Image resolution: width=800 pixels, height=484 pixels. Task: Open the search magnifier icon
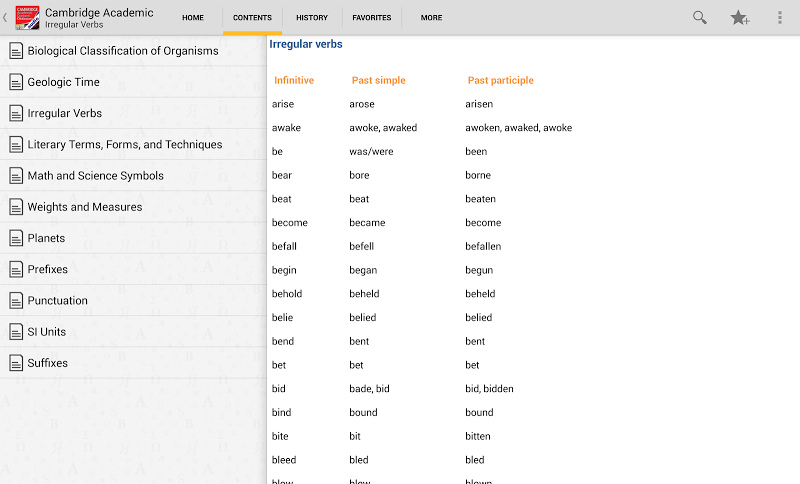pyautogui.click(x=700, y=17)
